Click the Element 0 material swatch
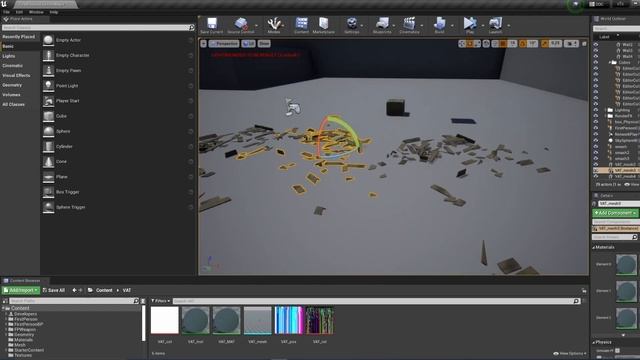This screenshot has width=640, height=360. pos(626,264)
